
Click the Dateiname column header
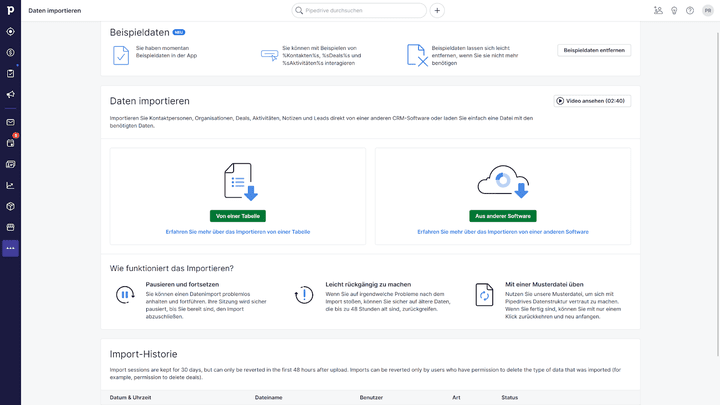pos(269,398)
